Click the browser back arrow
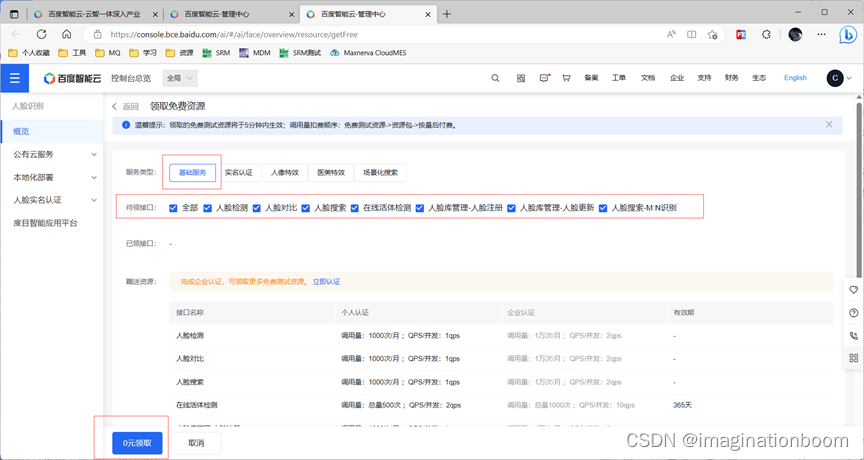The width and height of the screenshot is (864, 460). 16,34
